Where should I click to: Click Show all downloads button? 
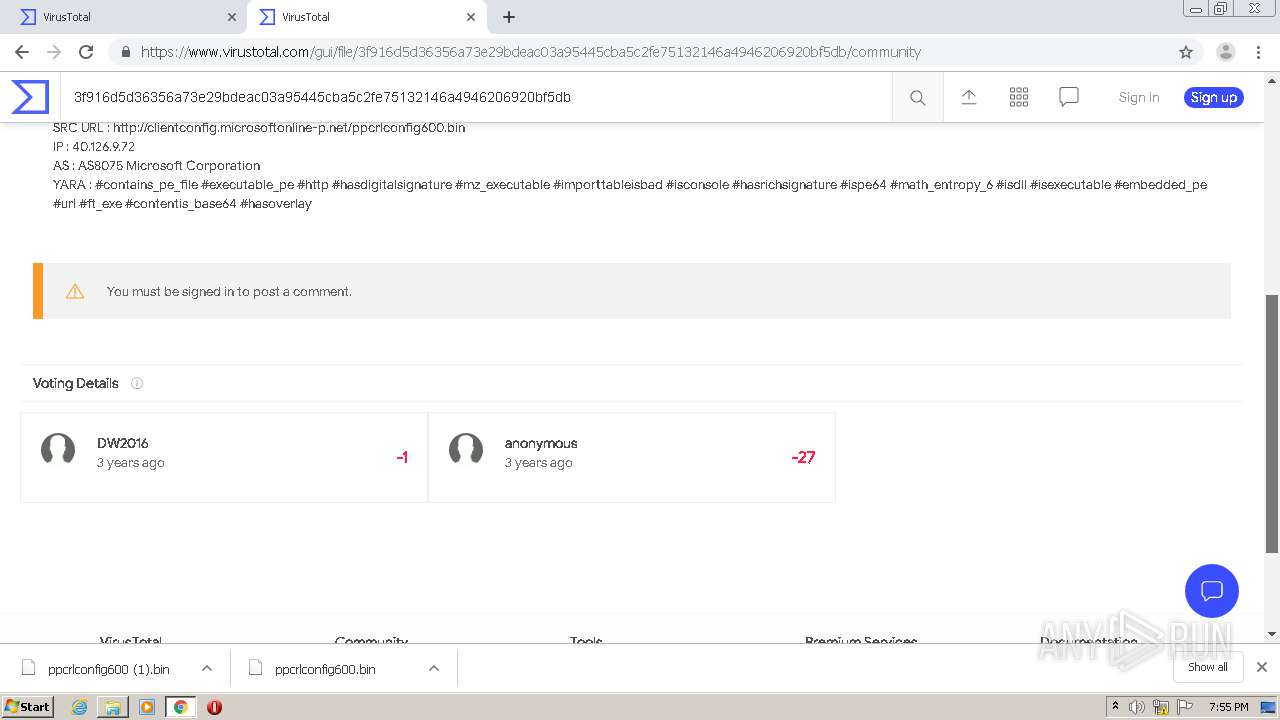[1208, 667]
